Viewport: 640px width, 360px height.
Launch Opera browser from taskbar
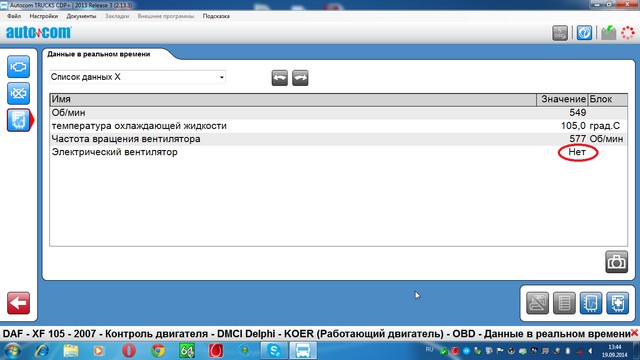coord(129,351)
